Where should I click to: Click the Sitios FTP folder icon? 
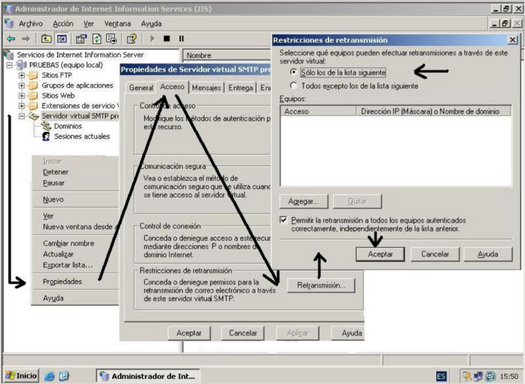[33, 75]
